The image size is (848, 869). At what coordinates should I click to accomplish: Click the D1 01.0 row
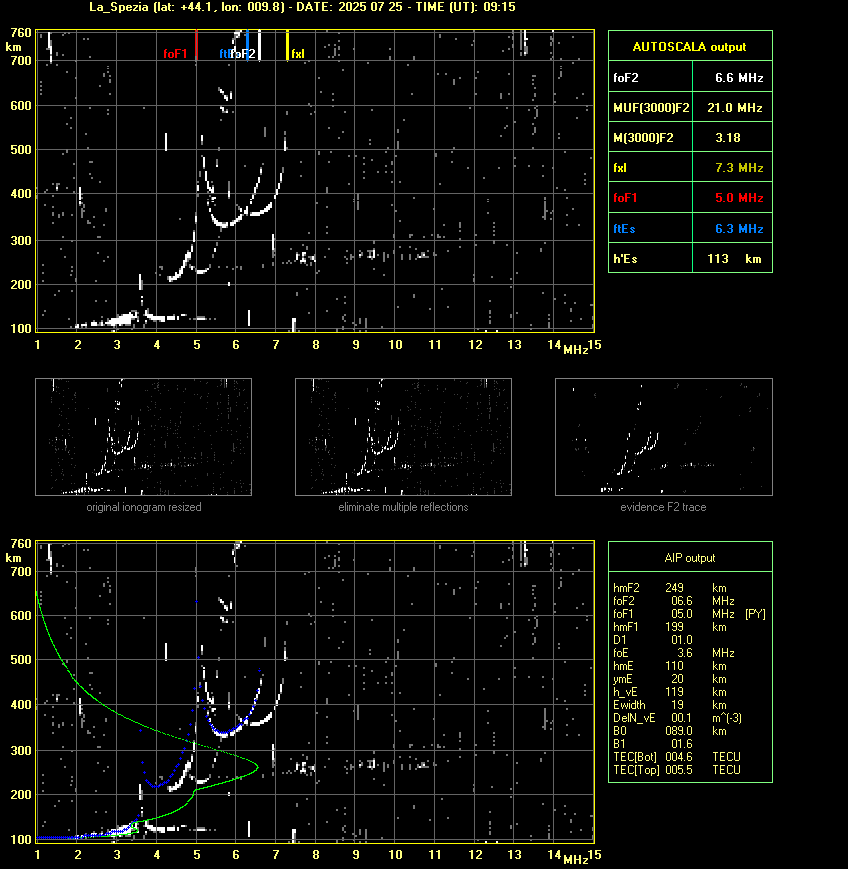[x=653, y=640]
